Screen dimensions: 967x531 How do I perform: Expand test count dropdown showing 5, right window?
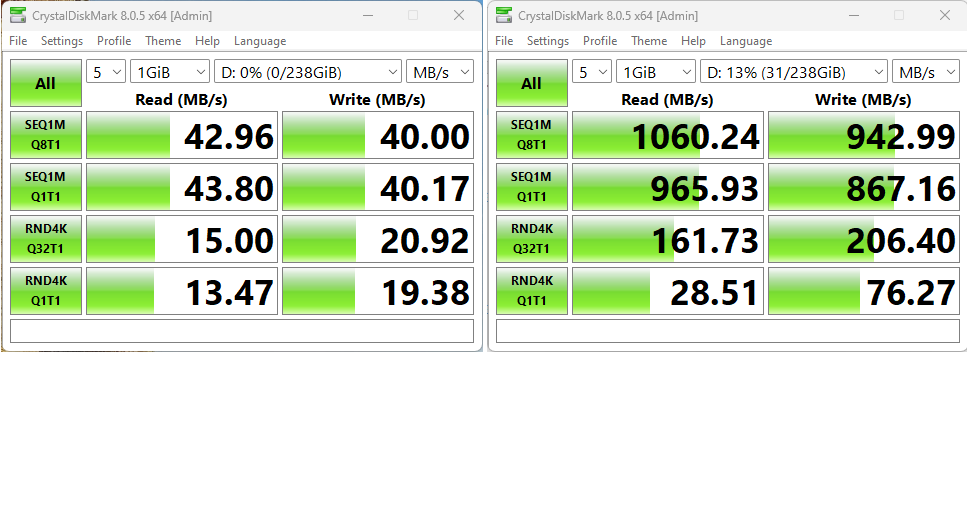tap(592, 72)
